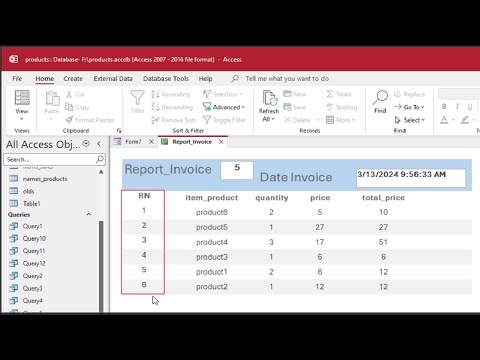Open Query2
This screenshot has height=360, width=480.
[32, 276]
